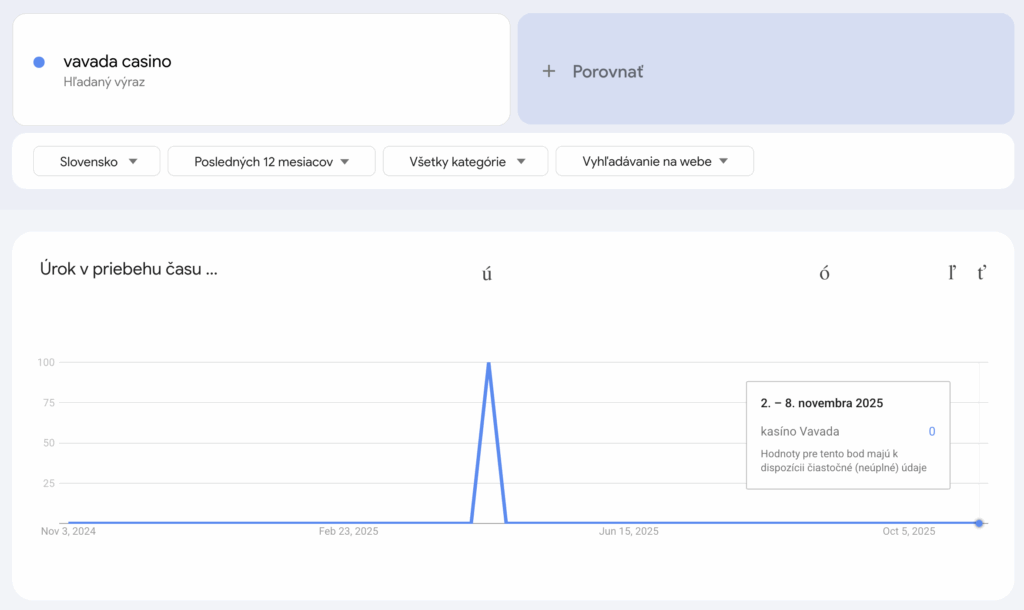Click the 'ó' glyph icon above chart
The height and width of the screenshot is (610, 1024).
824,273
